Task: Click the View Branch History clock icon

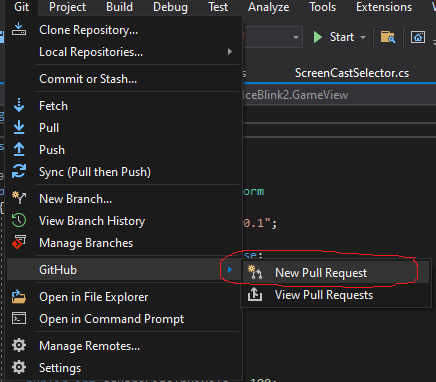Action: pos(19,220)
